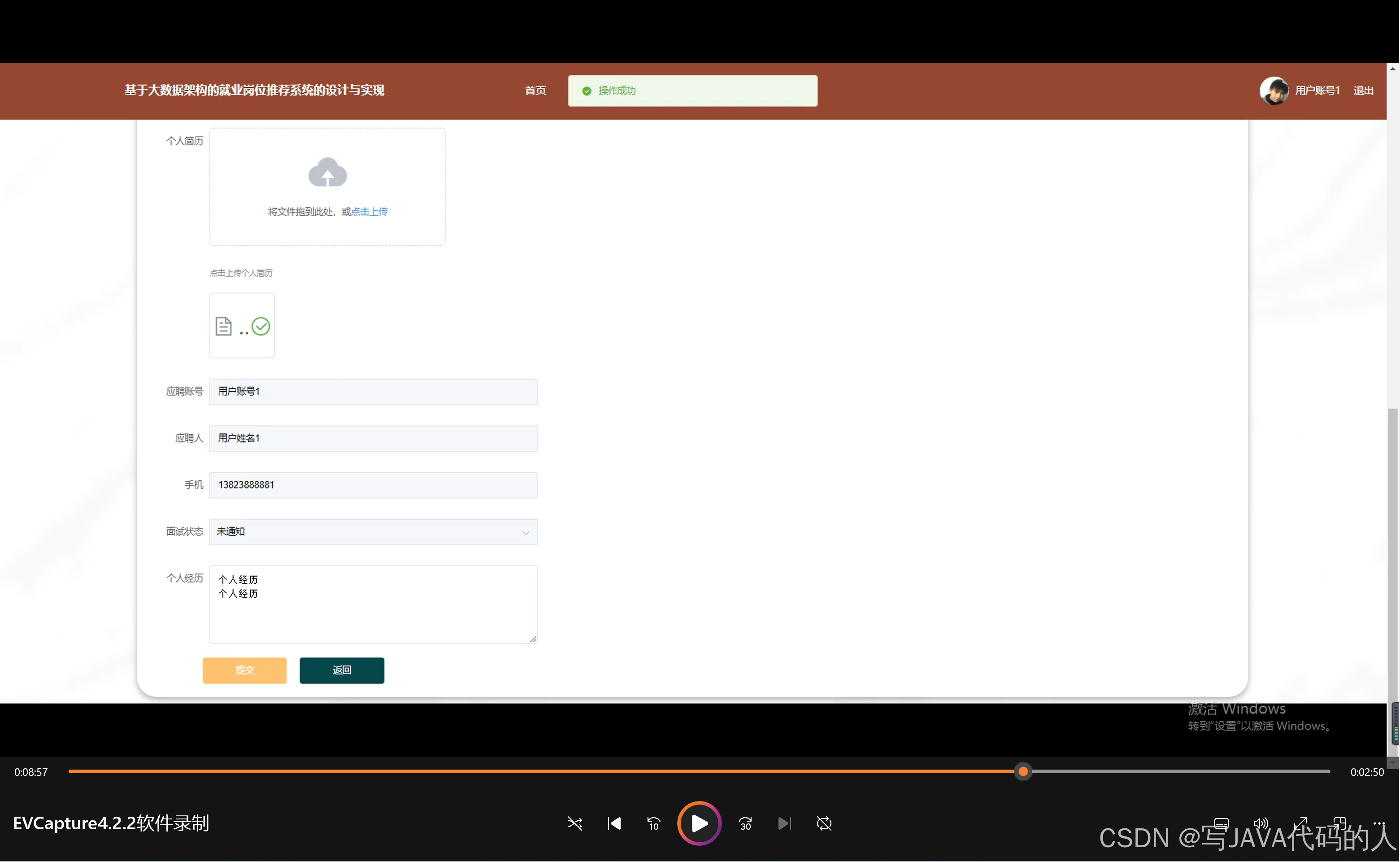The width and height of the screenshot is (1400, 862).
Task: Click the elapsed time 0:08:57
Action: [31, 772]
